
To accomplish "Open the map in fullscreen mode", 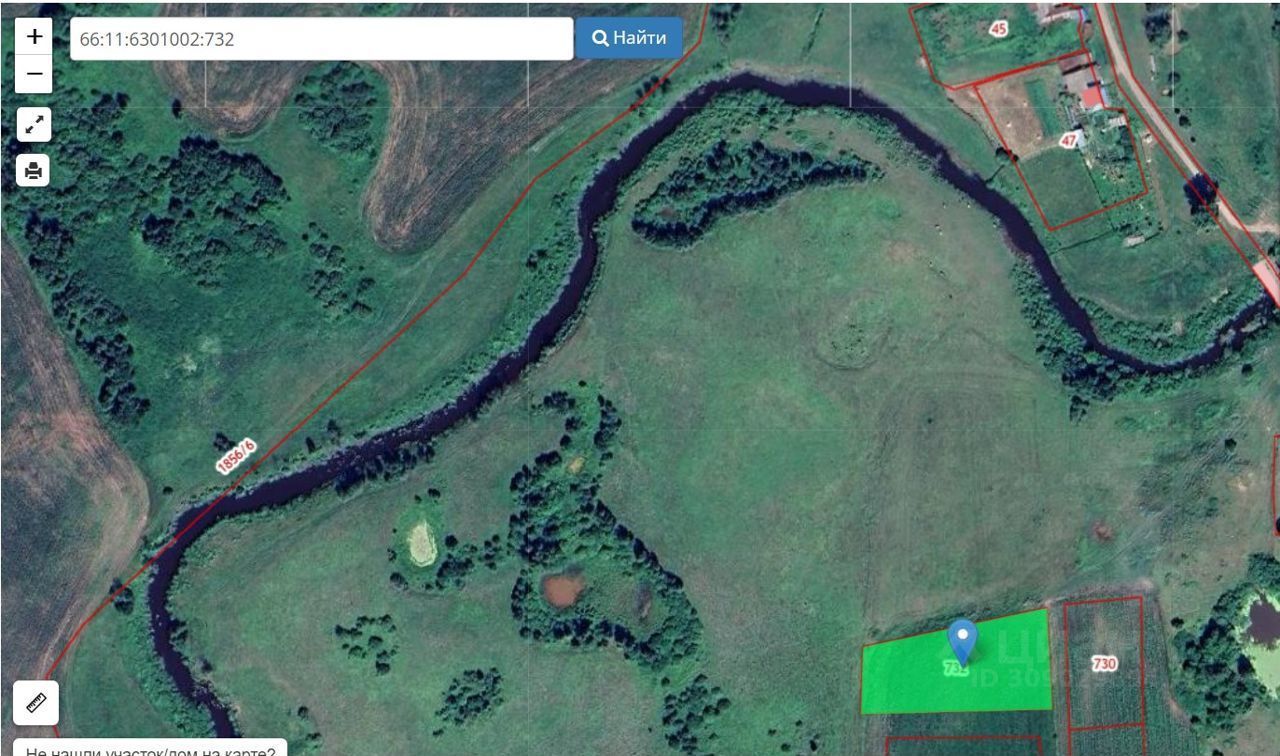I will (x=34, y=125).
